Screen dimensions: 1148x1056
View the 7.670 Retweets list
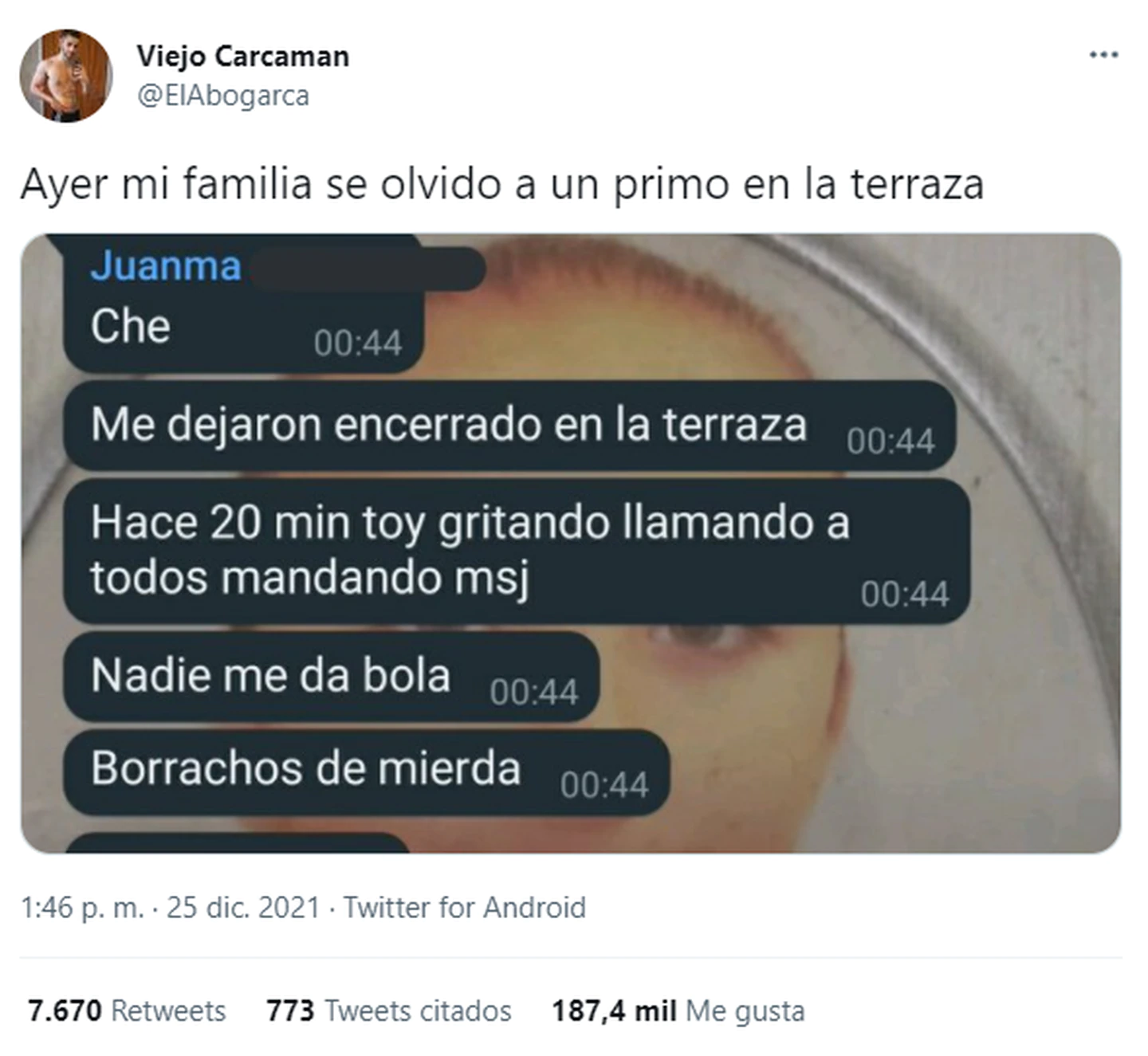[x=127, y=1011]
